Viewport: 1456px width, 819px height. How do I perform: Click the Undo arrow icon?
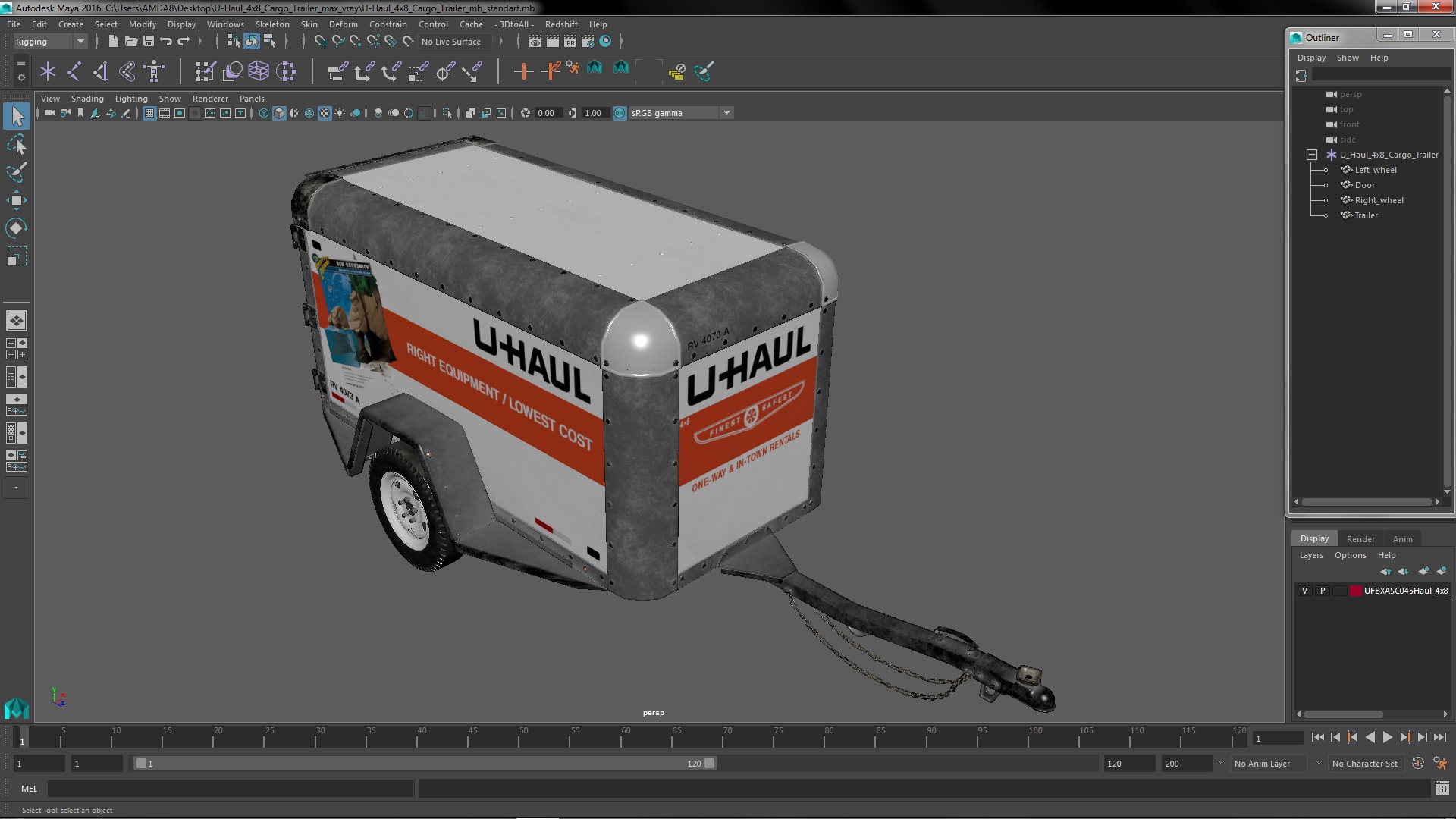166,42
